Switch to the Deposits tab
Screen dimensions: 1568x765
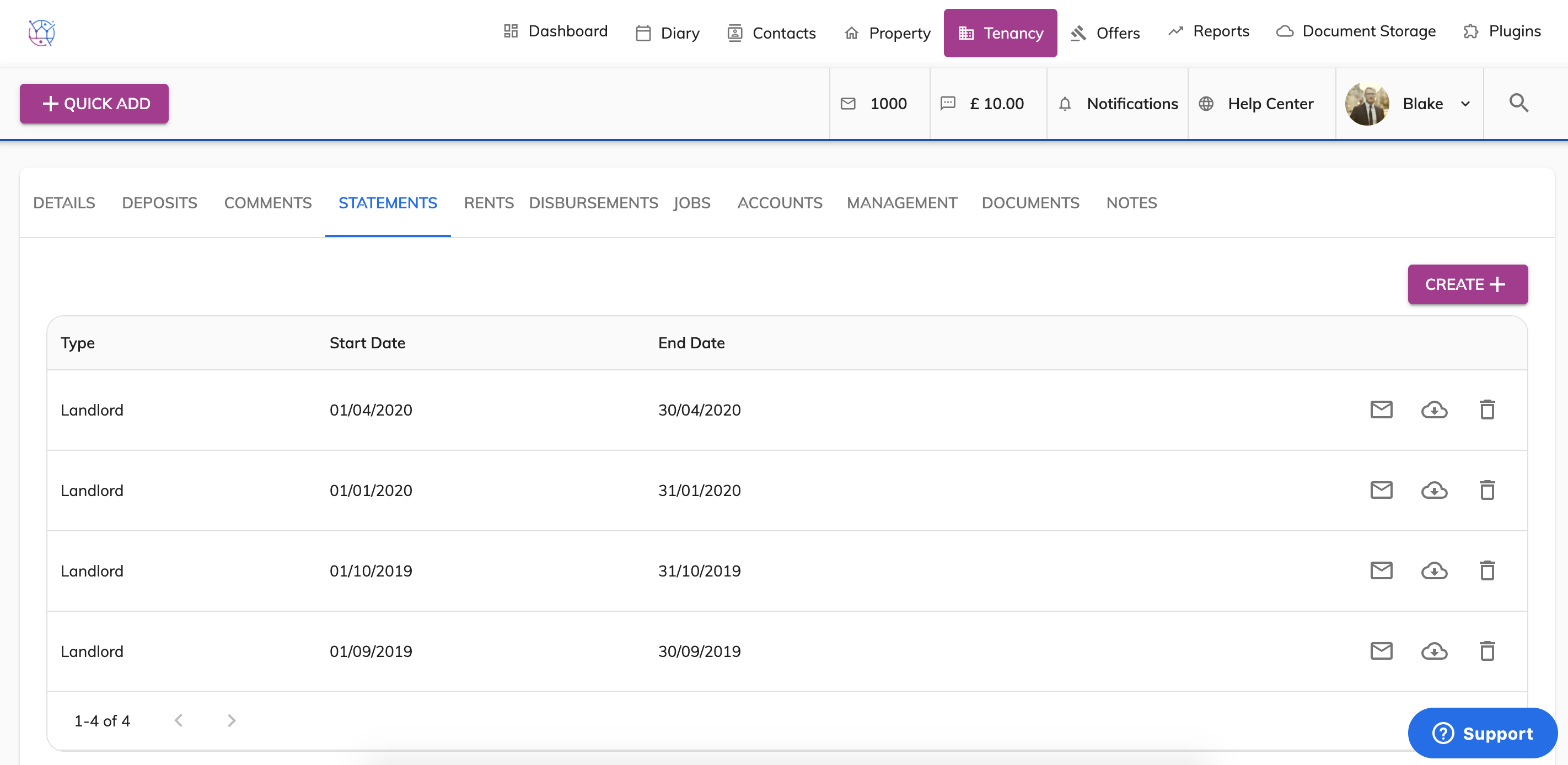tap(159, 203)
